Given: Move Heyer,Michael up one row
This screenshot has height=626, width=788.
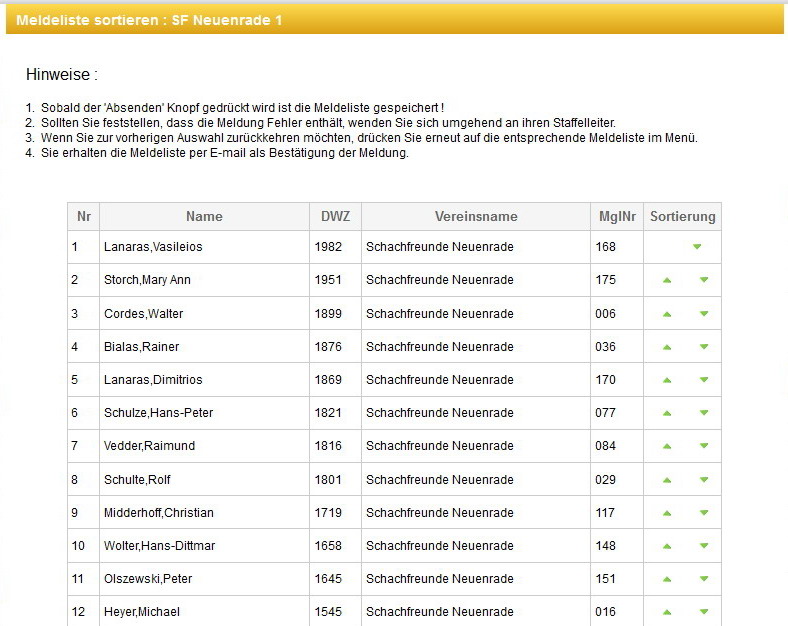Looking at the screenshot, I should click(667, 612).
